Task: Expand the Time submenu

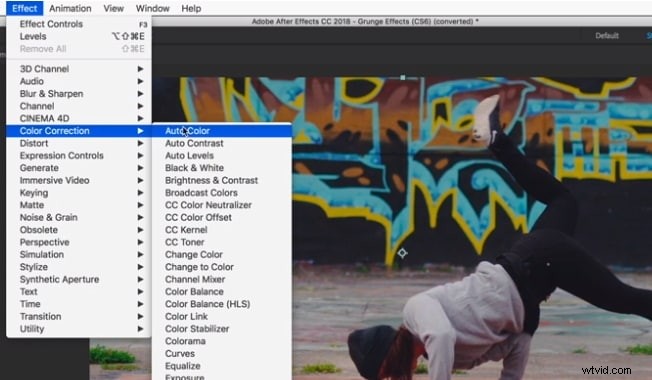Action: (x=79, y=304)
